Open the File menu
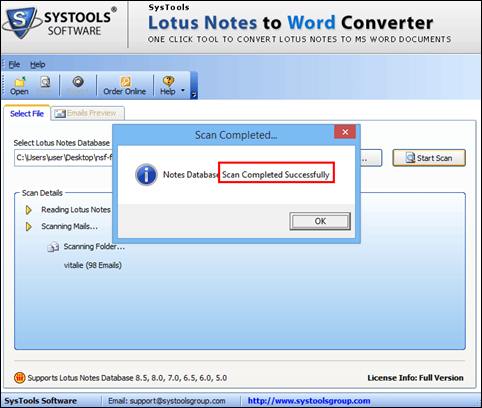482x408 pixels. [x=14, y=64]
